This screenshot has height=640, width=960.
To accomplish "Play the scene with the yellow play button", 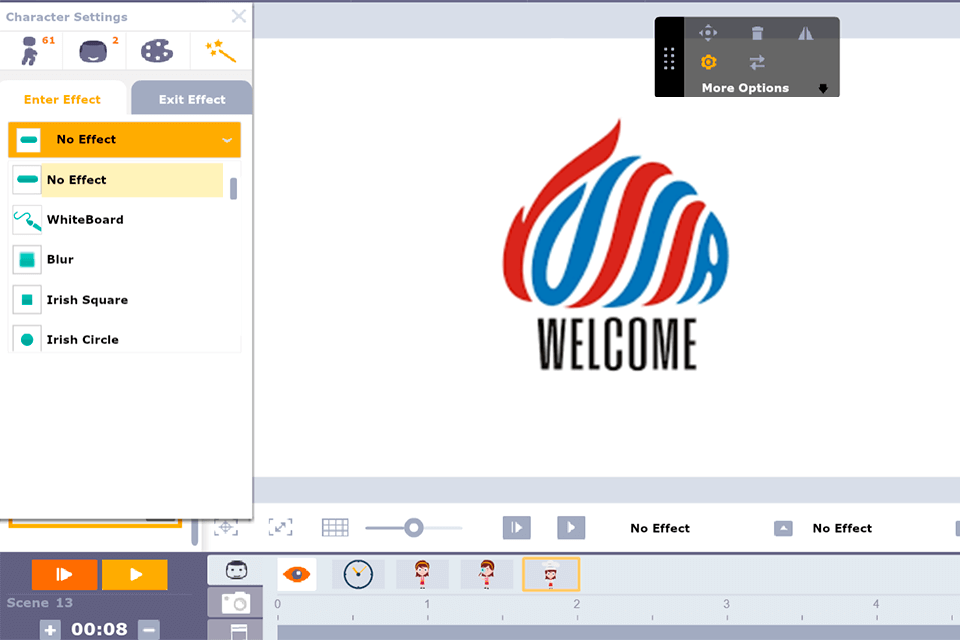I will [134, 574].
